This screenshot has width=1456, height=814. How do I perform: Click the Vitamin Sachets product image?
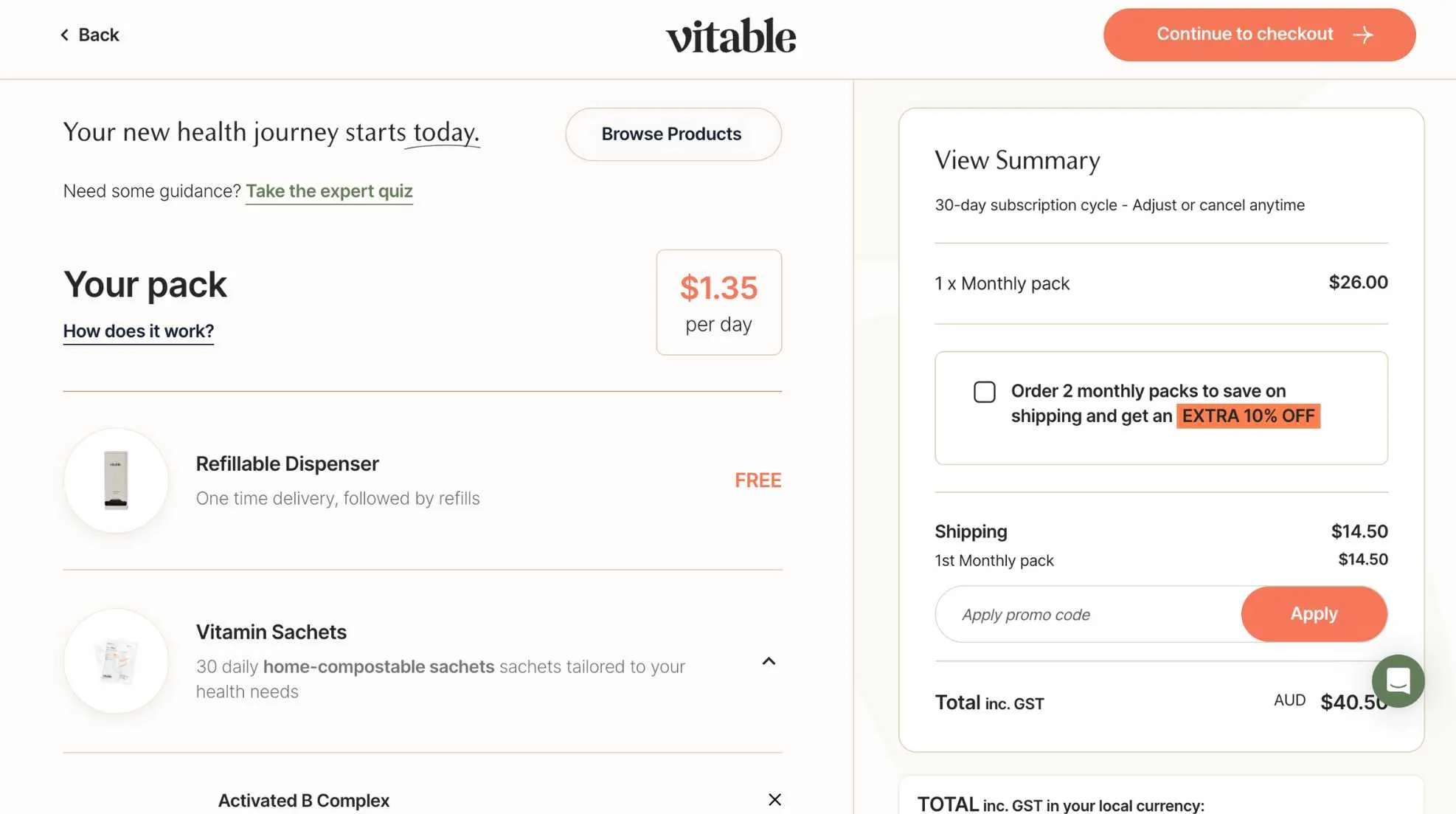pyautogui.click(x=116, y=661)
